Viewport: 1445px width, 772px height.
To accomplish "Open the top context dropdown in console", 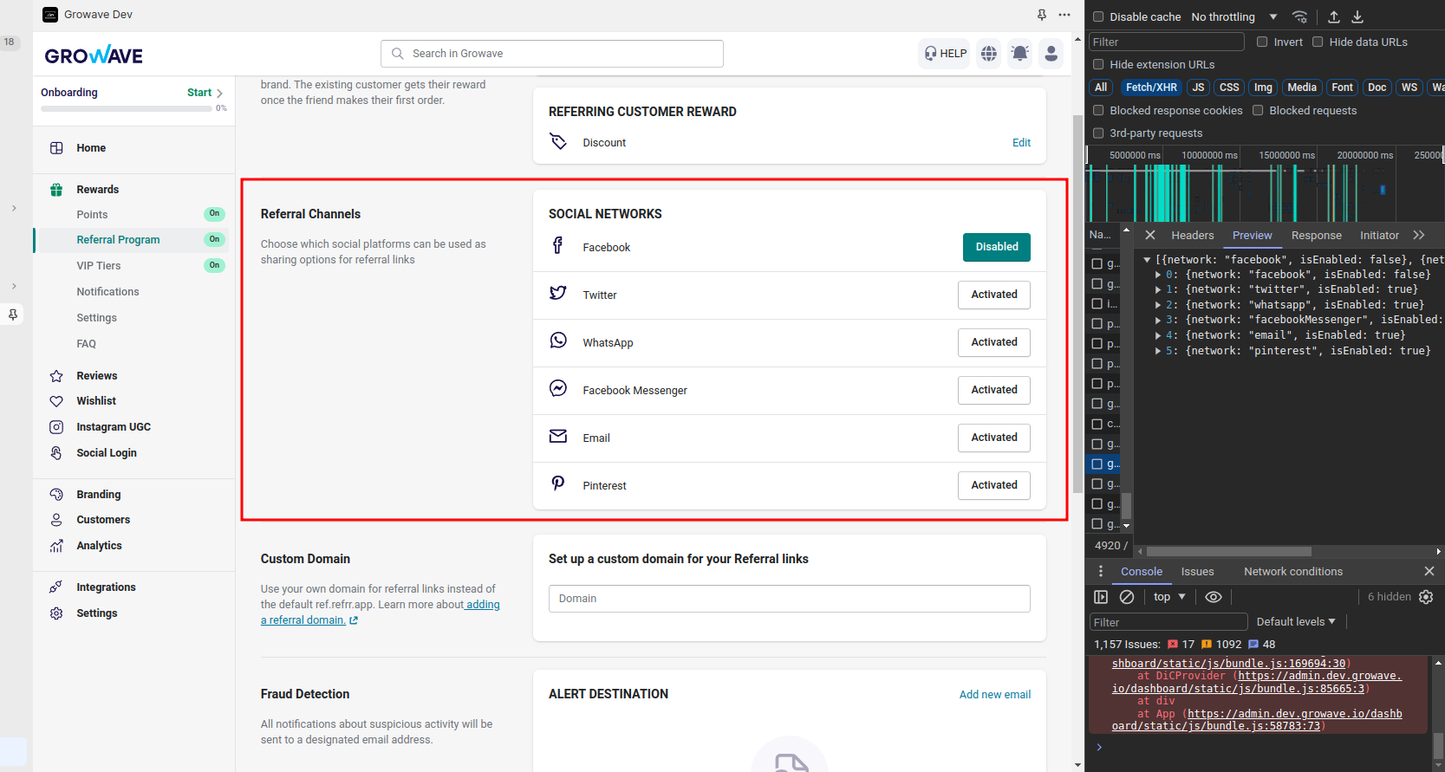I will coord(1168,597).
